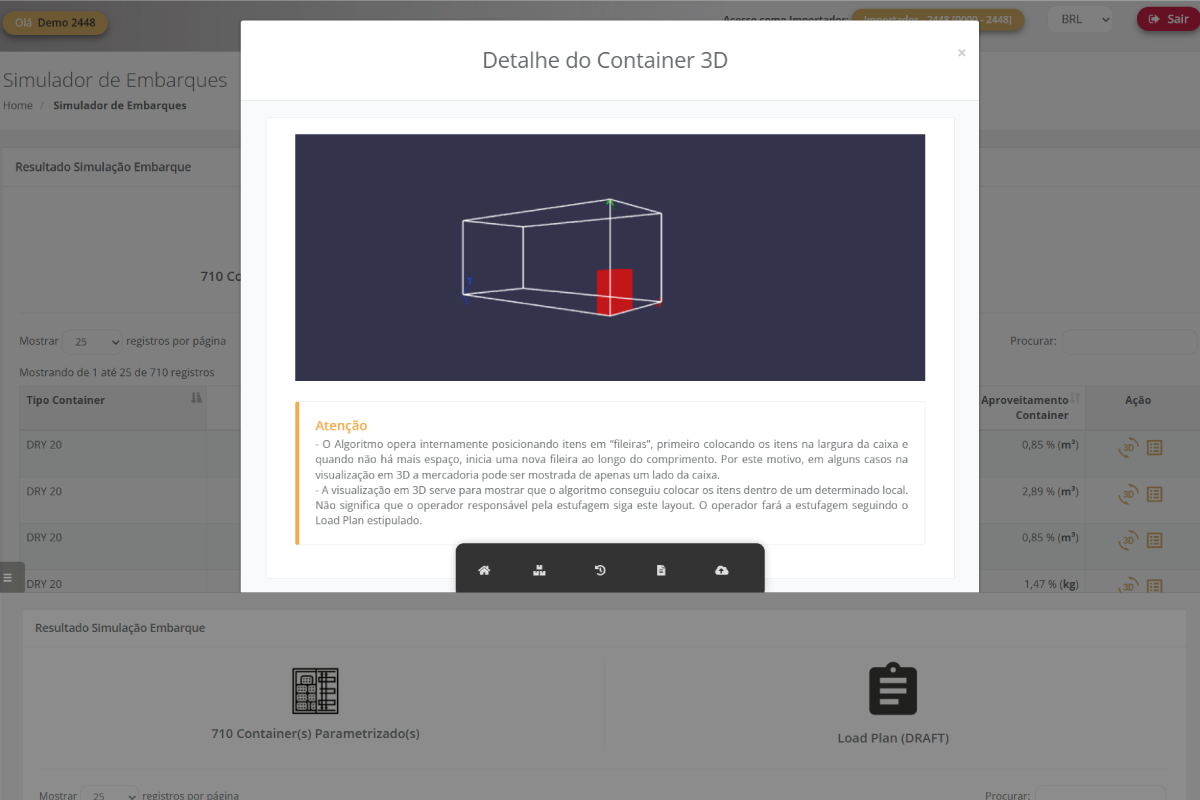This screenshot has width=1200, height=800.
Task: Click the Home breadcrumb link
Action: point(18,105)
